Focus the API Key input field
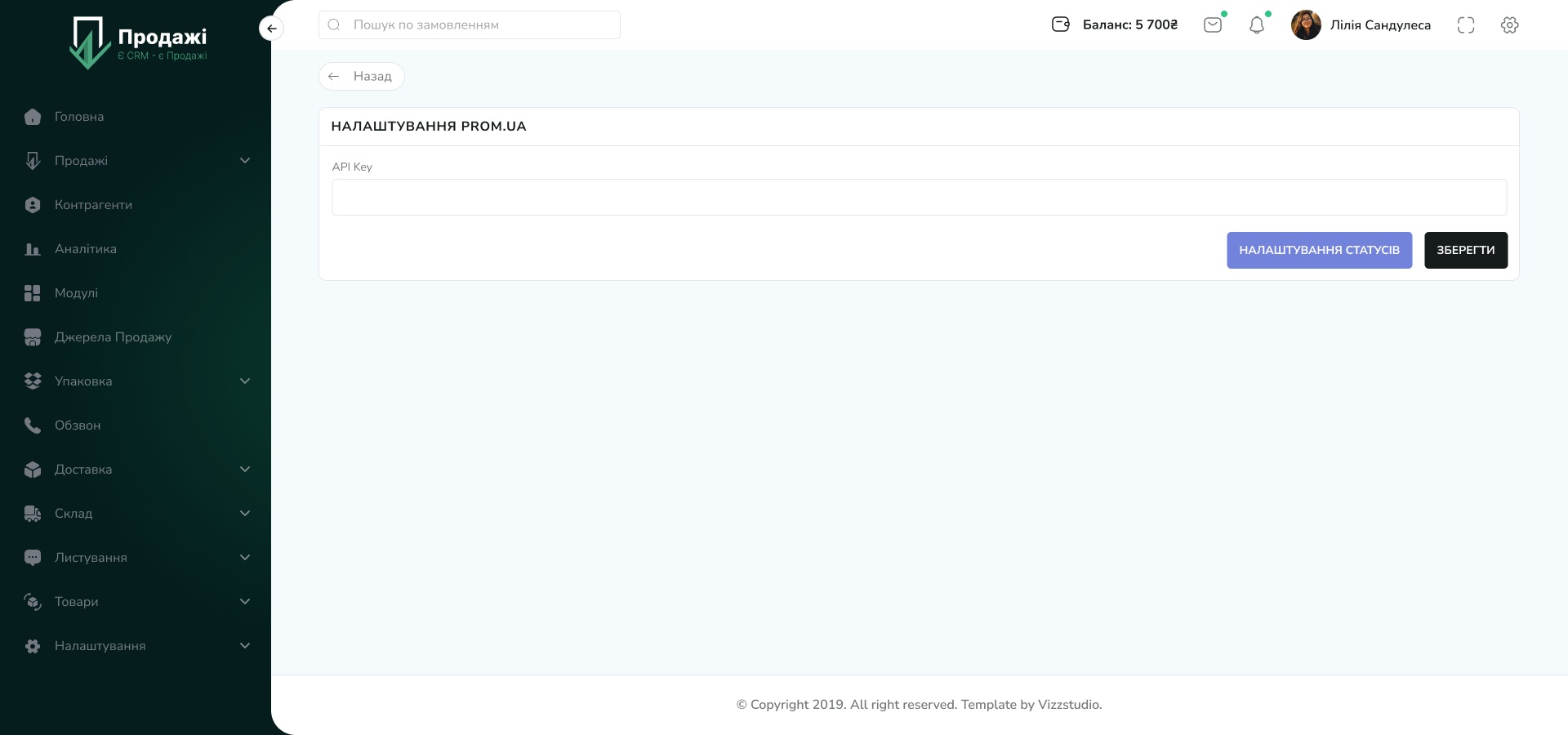1568x735 pixels. click(919, 197)
